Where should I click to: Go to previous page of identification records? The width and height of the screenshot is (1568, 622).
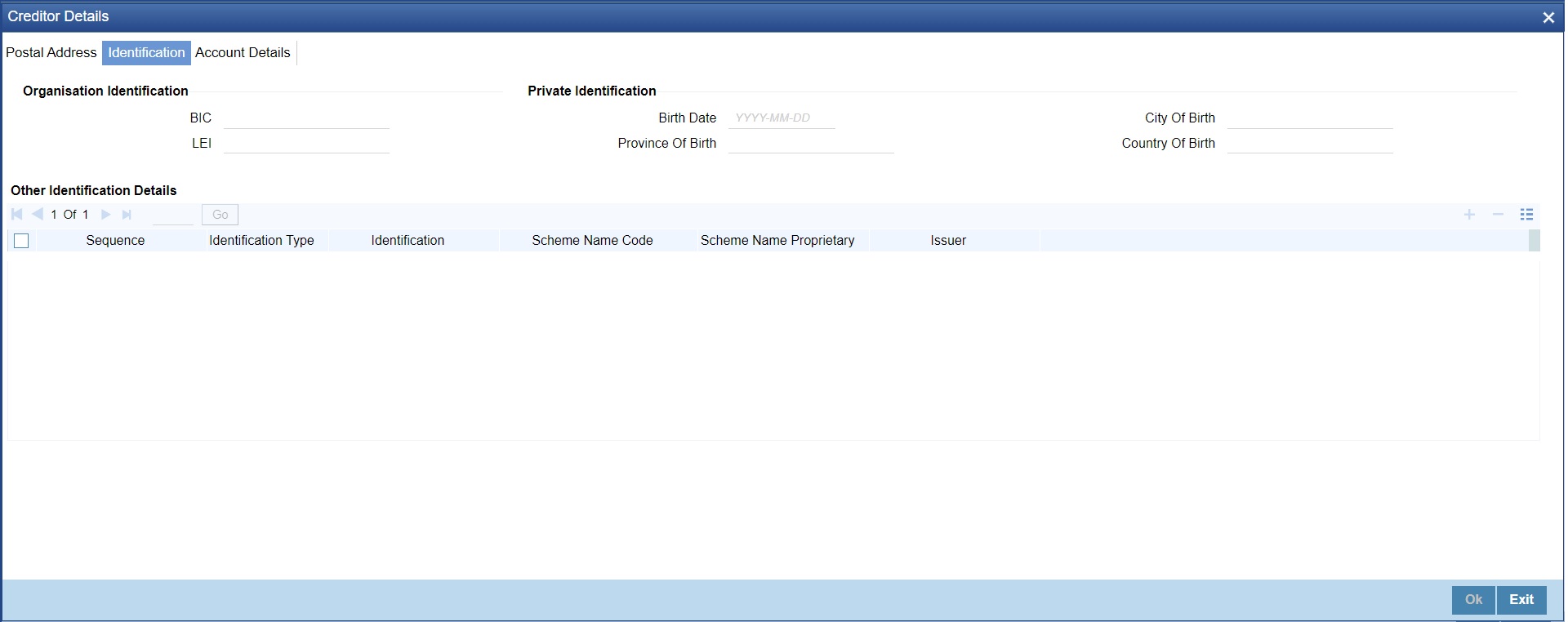[x=38, y=215]
